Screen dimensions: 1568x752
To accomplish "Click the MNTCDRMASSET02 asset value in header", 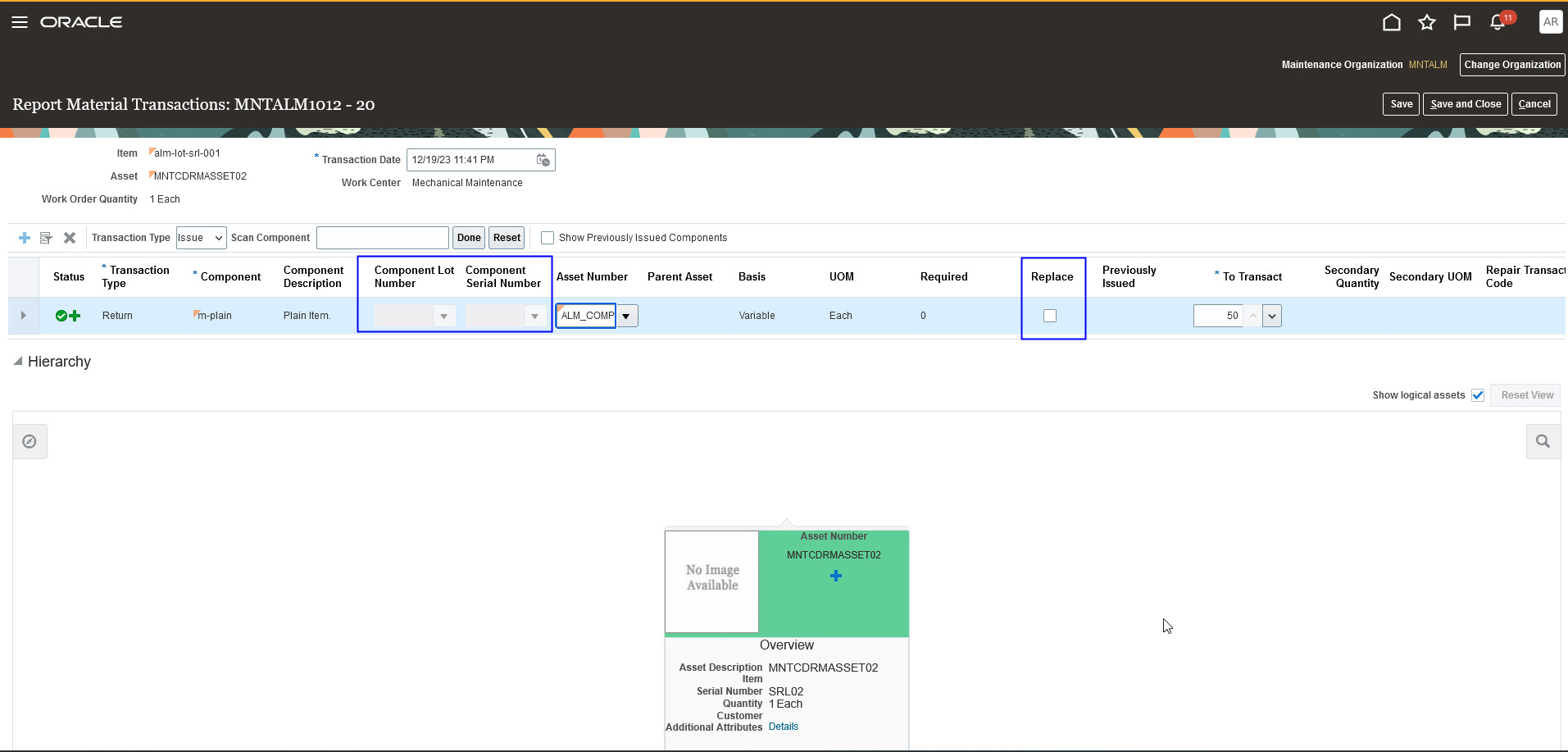I will pyautogui.click(x=200, y=176).
